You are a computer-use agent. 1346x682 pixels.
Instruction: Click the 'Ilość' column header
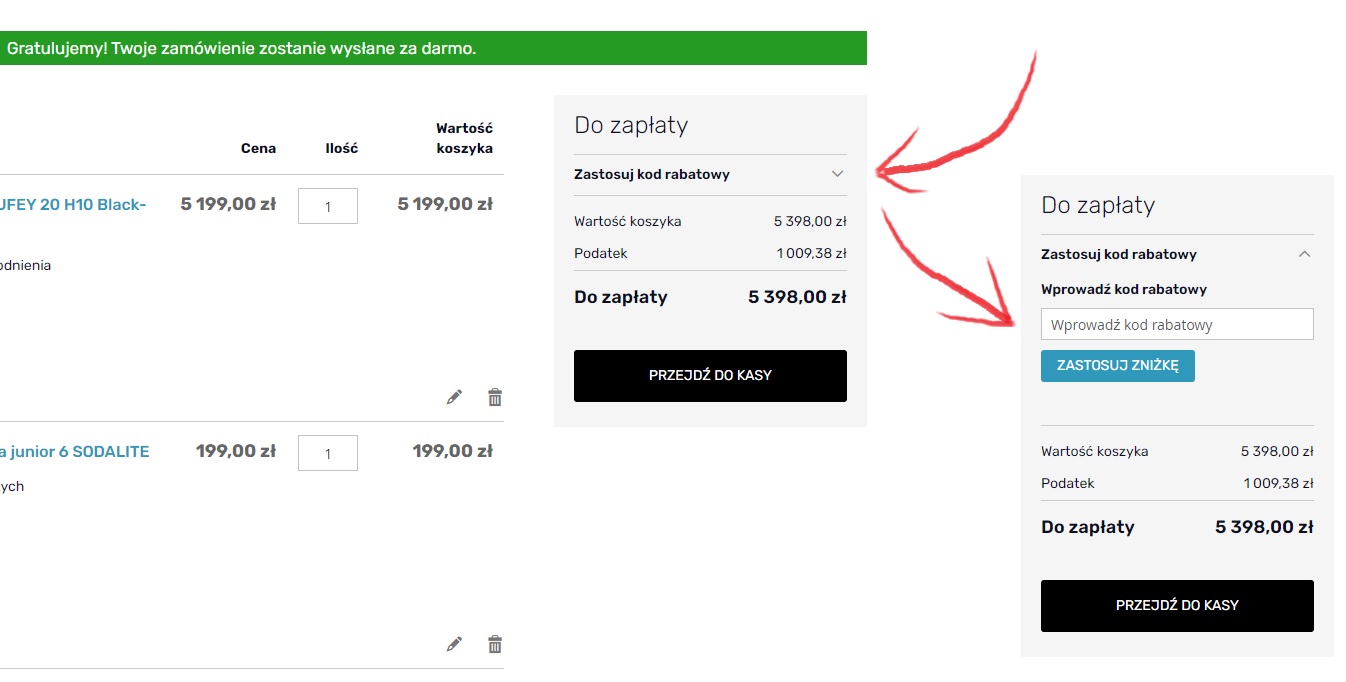pos(341,148)
